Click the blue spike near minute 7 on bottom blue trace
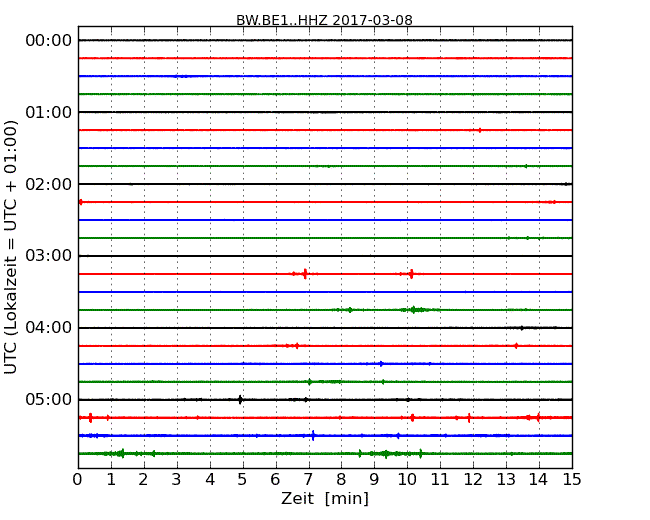650x520 pixels. (x=313, y=435)
